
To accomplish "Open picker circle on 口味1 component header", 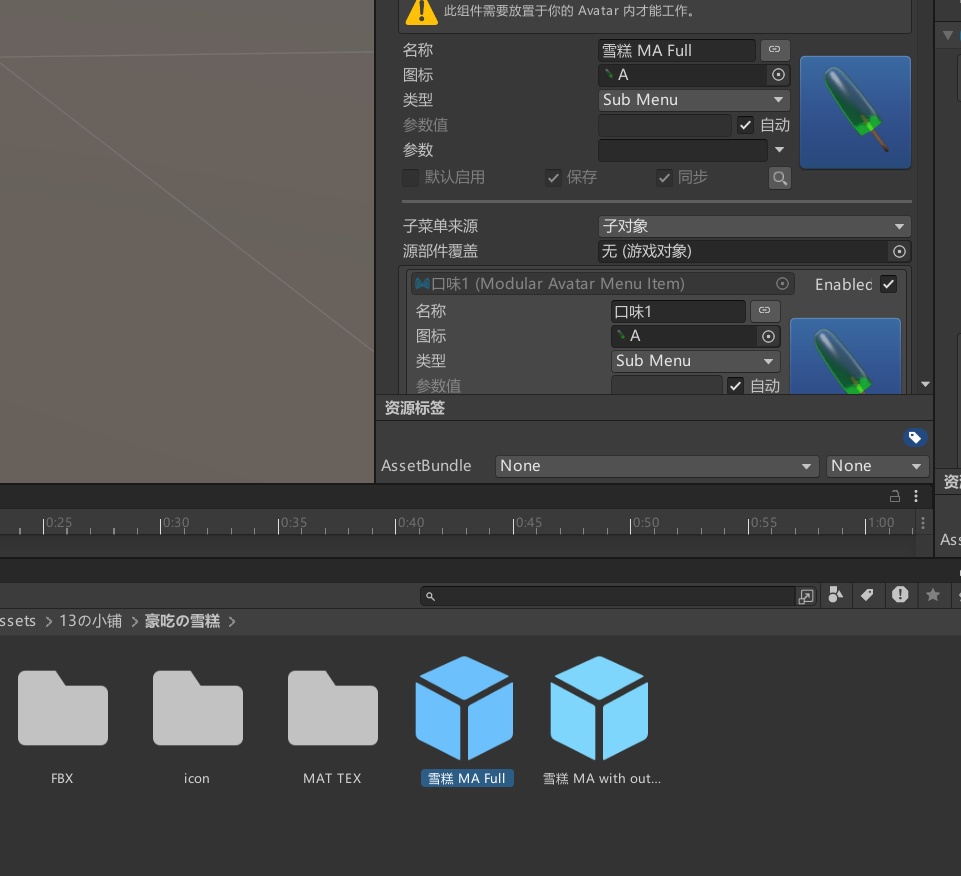I will (x=782, y=283).
